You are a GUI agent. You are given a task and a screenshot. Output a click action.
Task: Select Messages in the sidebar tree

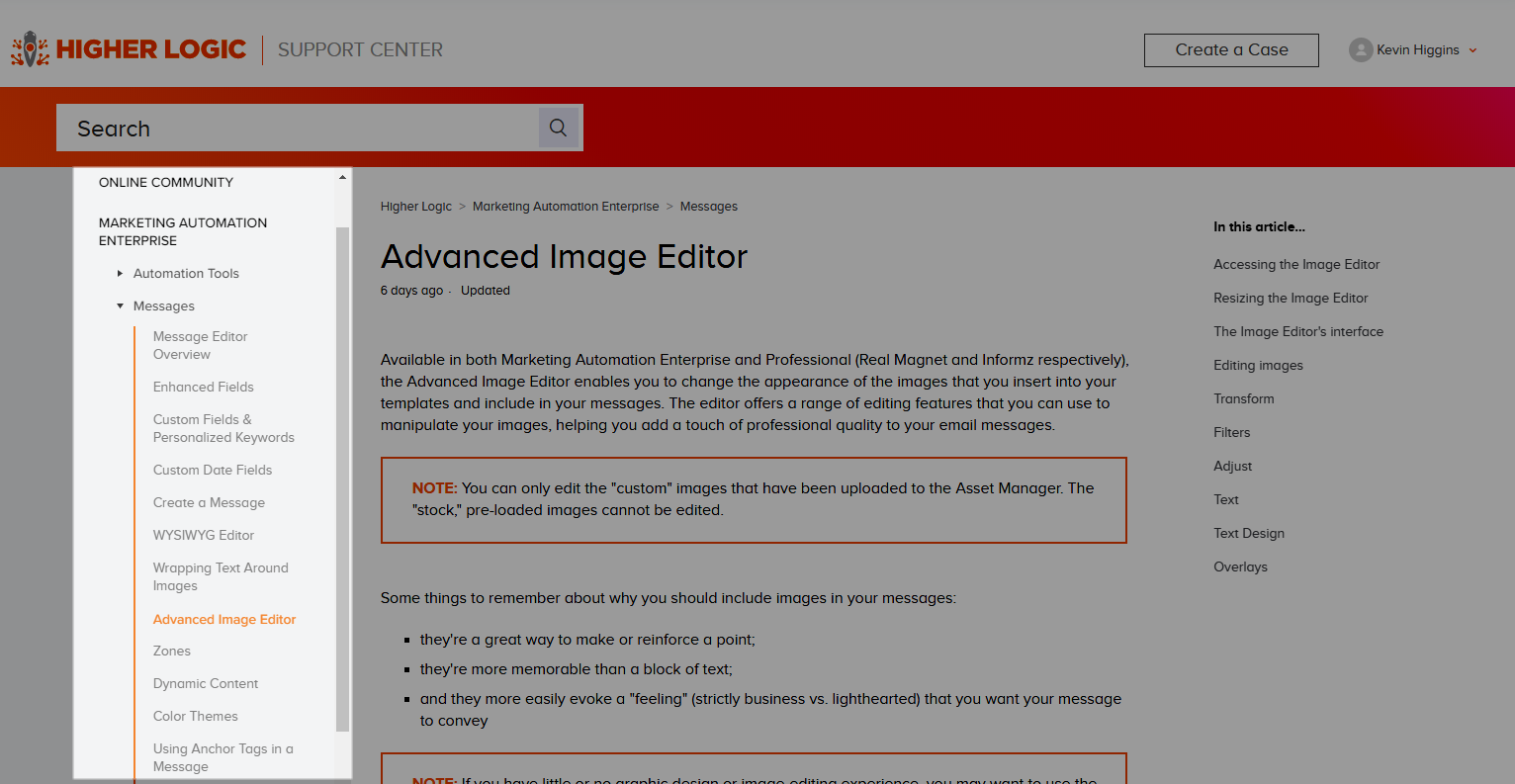(x=164, y=305)
